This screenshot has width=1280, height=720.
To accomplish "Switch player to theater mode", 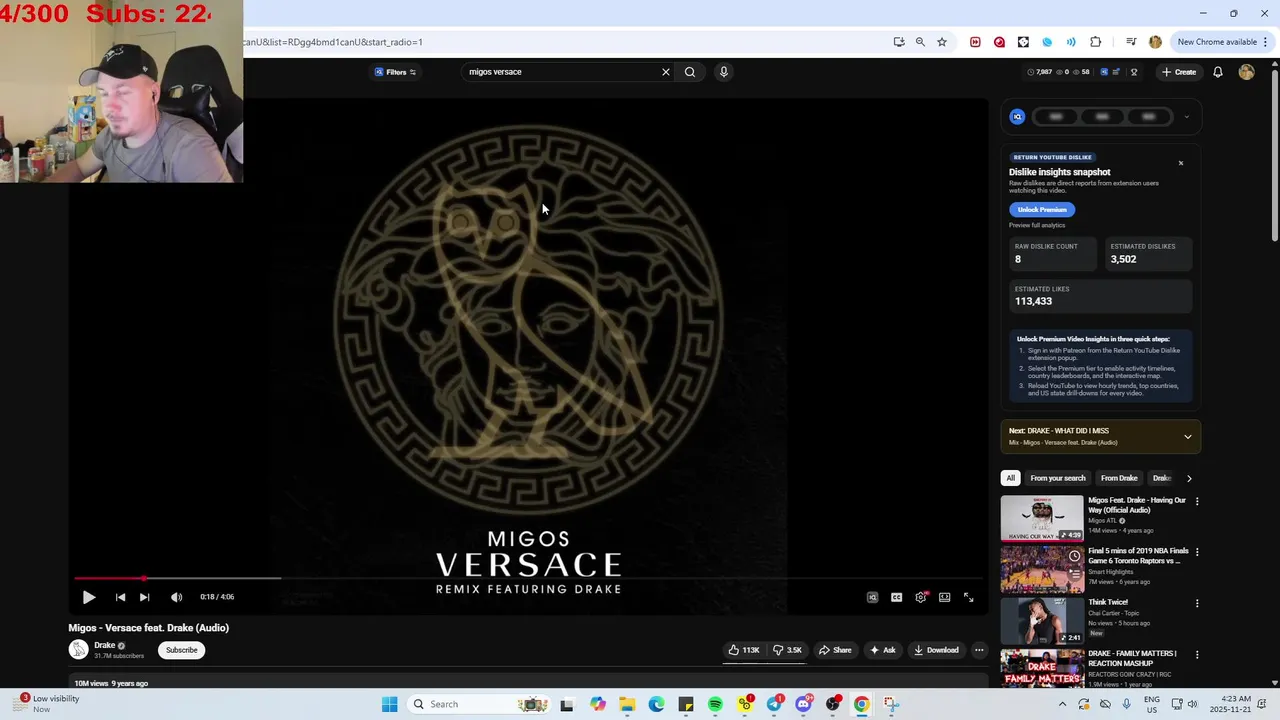I will 944,597.
